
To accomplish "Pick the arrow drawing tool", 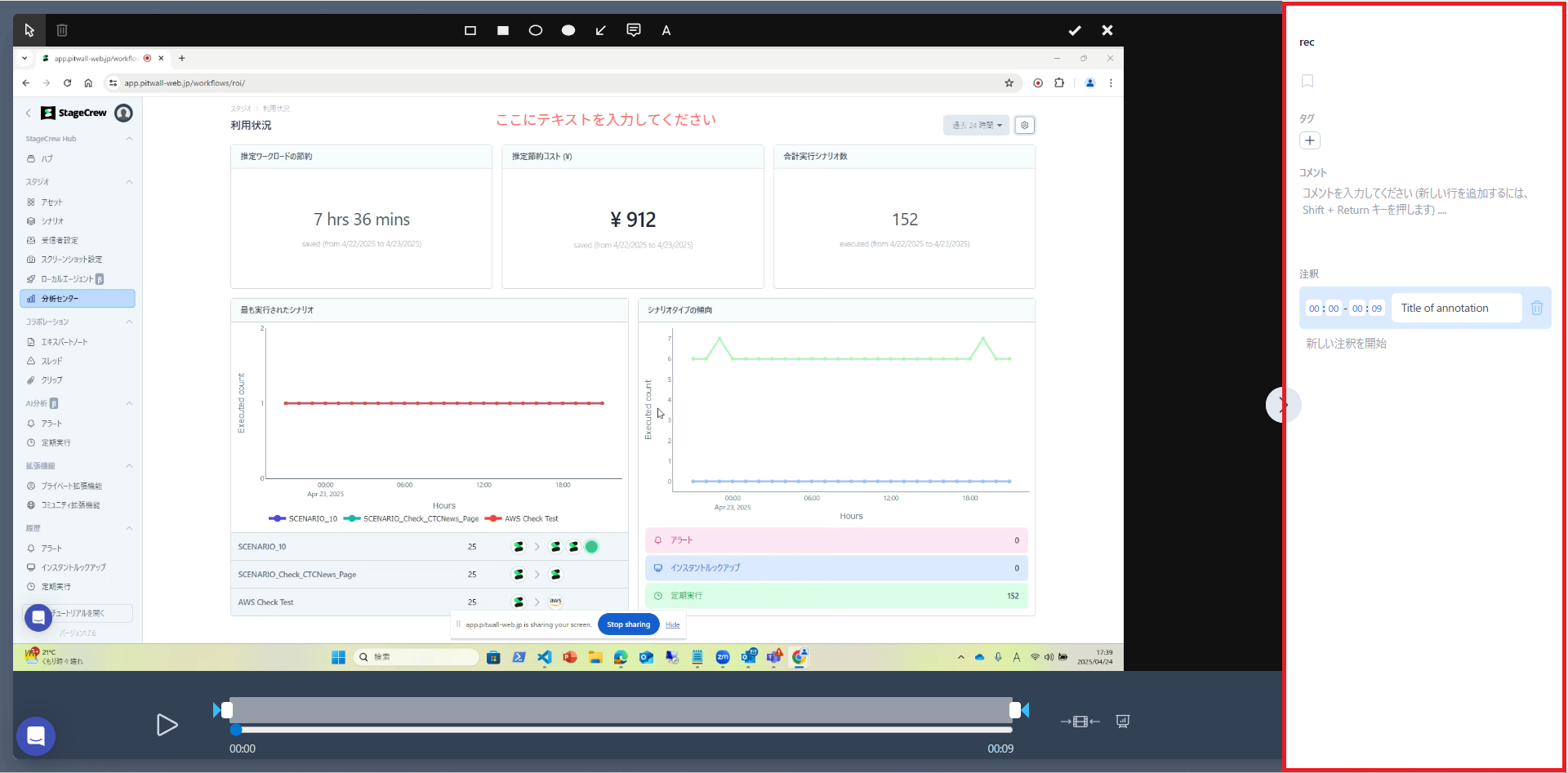I will coord(601,30).
